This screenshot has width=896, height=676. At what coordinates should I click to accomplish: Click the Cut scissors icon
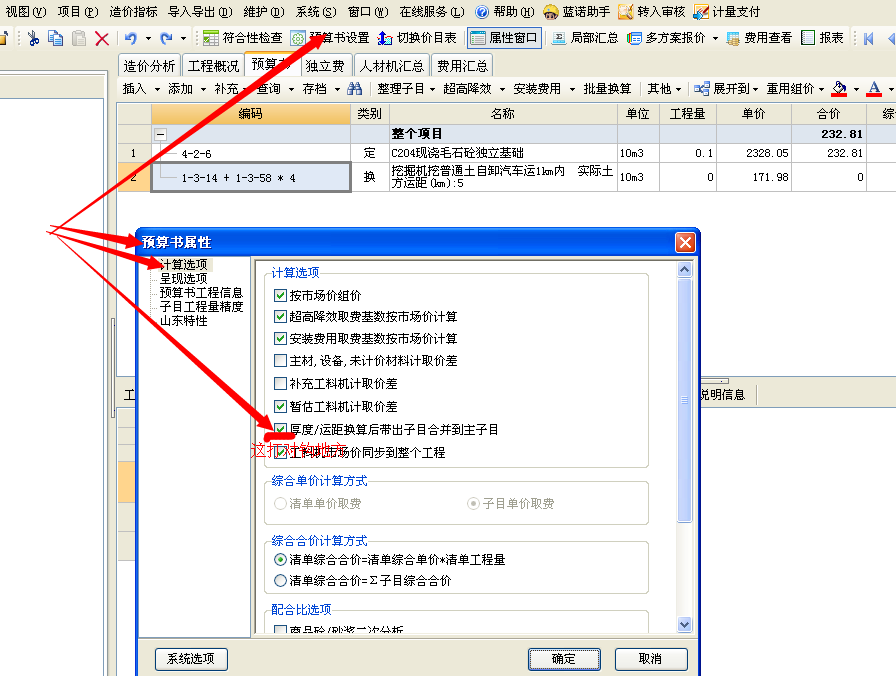click(33, 38)
